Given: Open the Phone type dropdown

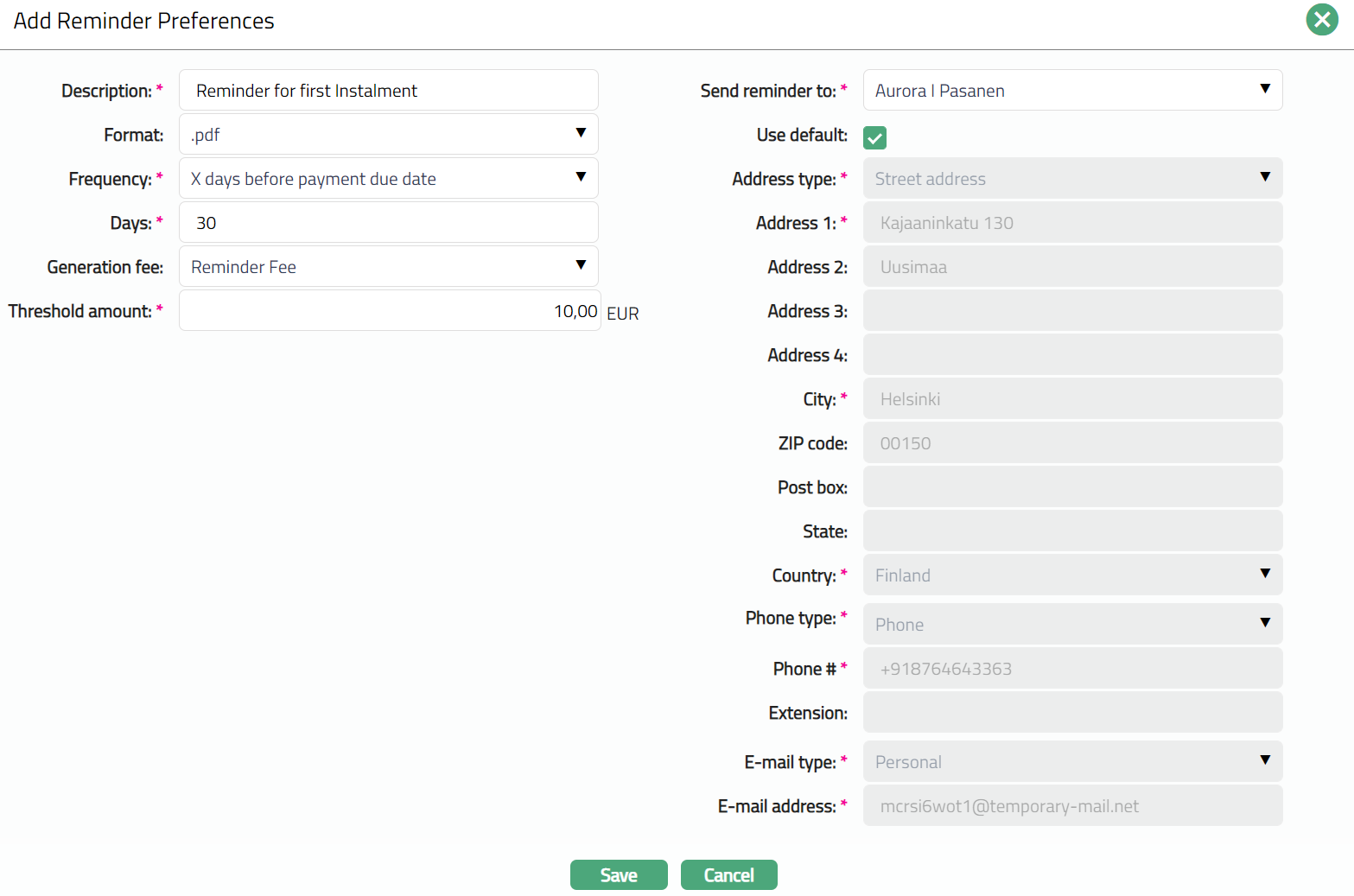Looking at the screenshot, I should 1071,625.
